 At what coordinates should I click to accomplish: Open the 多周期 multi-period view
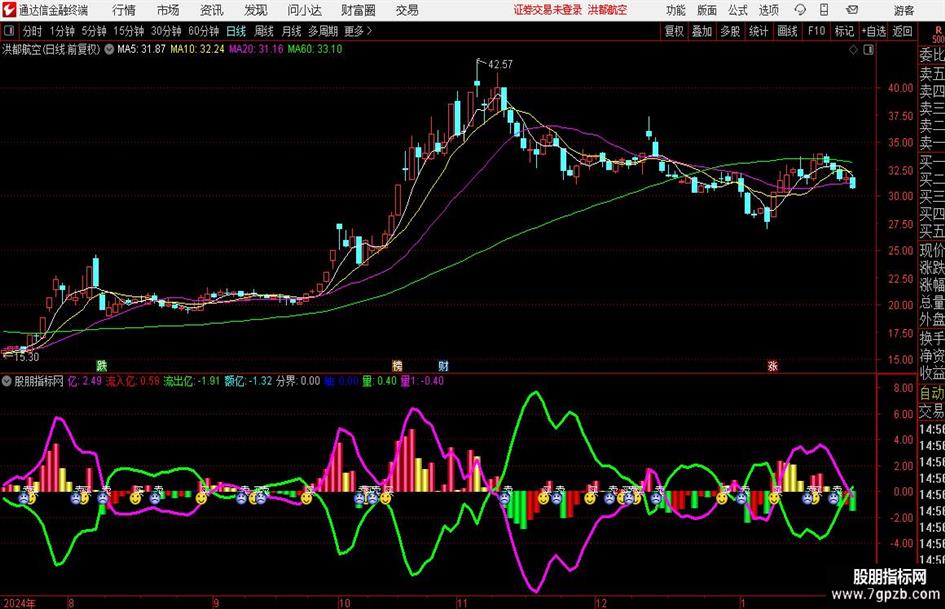pos(323,31)
